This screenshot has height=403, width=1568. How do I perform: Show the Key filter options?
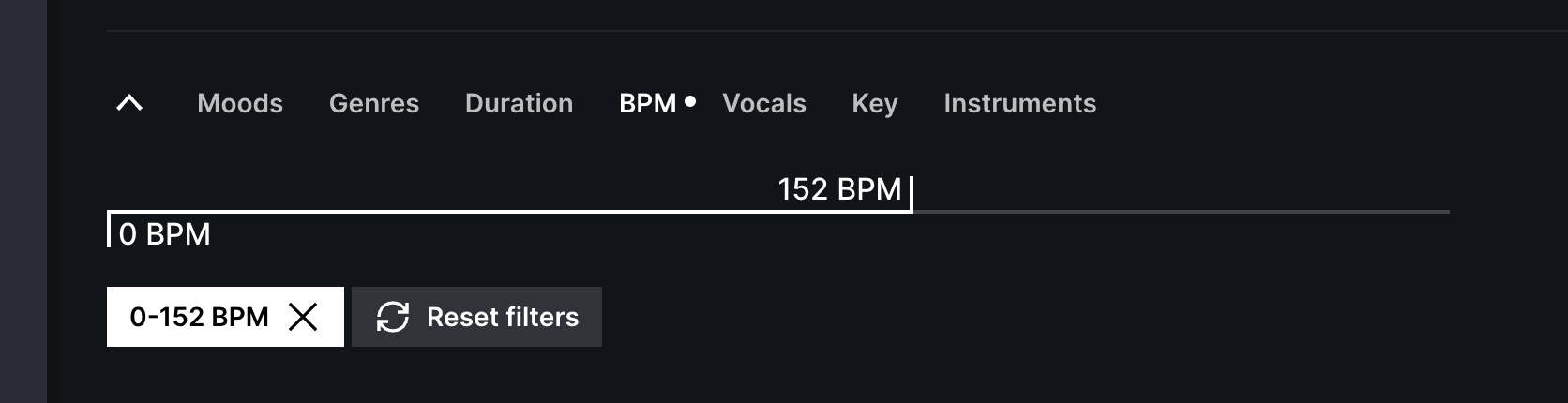875,103
